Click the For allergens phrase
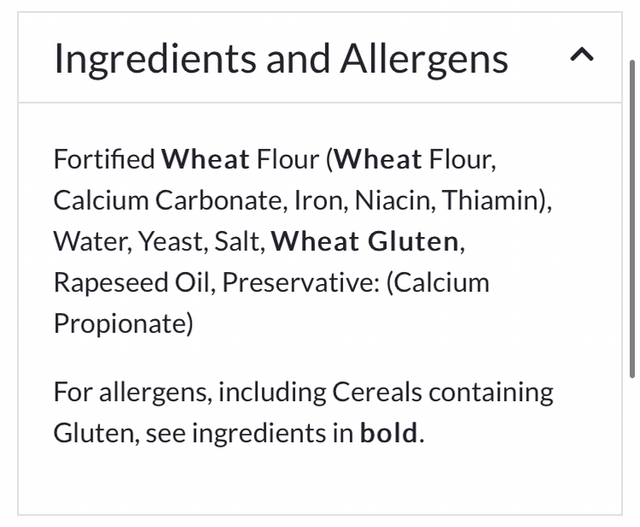 (130, 392)
